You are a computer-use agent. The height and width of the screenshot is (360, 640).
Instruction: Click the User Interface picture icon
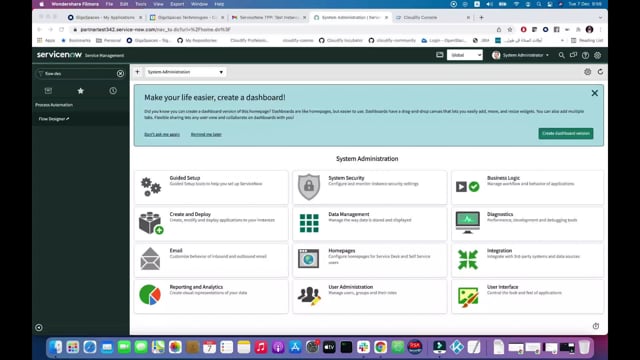point(468,297)
